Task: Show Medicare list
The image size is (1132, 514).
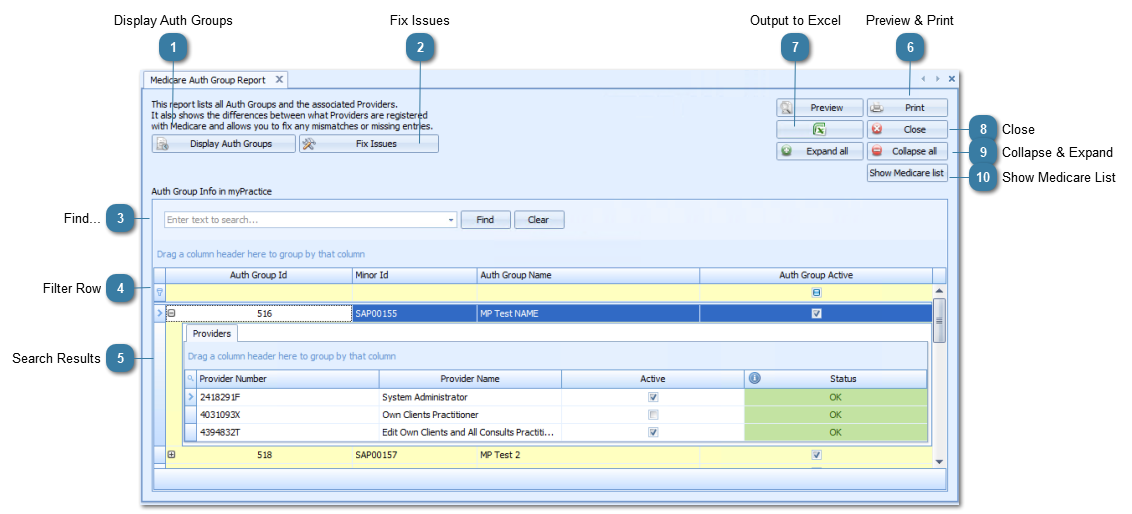Action: [x=907, y=173]
